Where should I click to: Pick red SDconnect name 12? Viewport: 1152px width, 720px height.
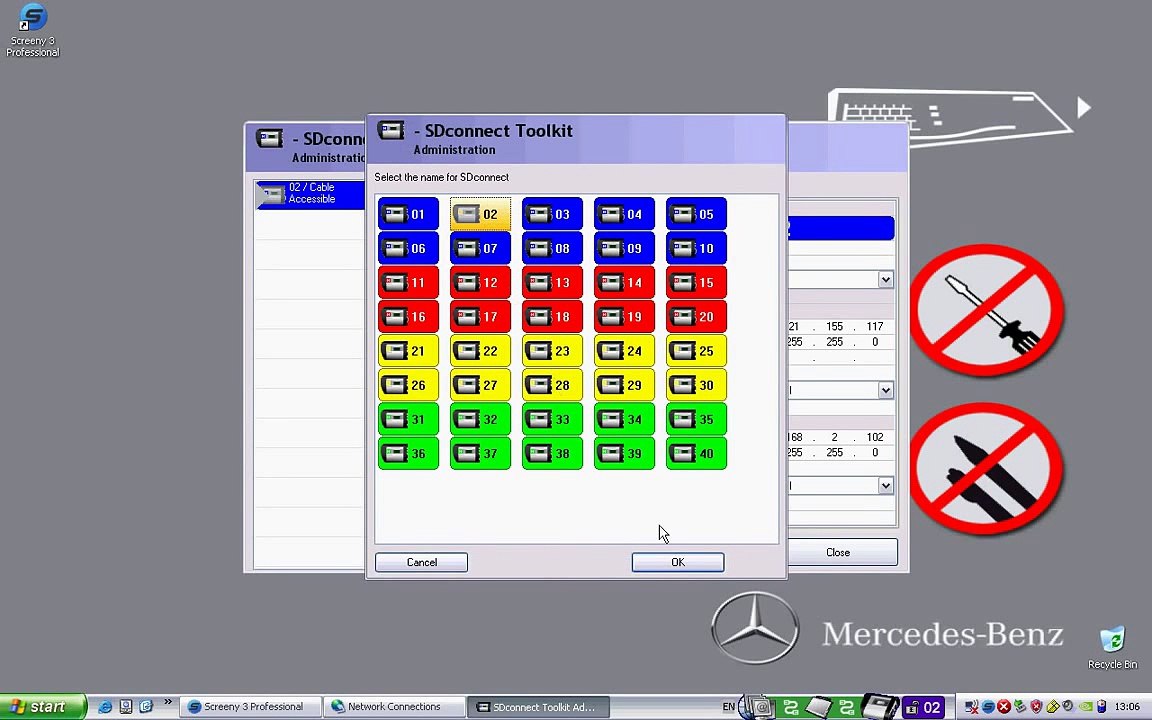click(480, 282)
